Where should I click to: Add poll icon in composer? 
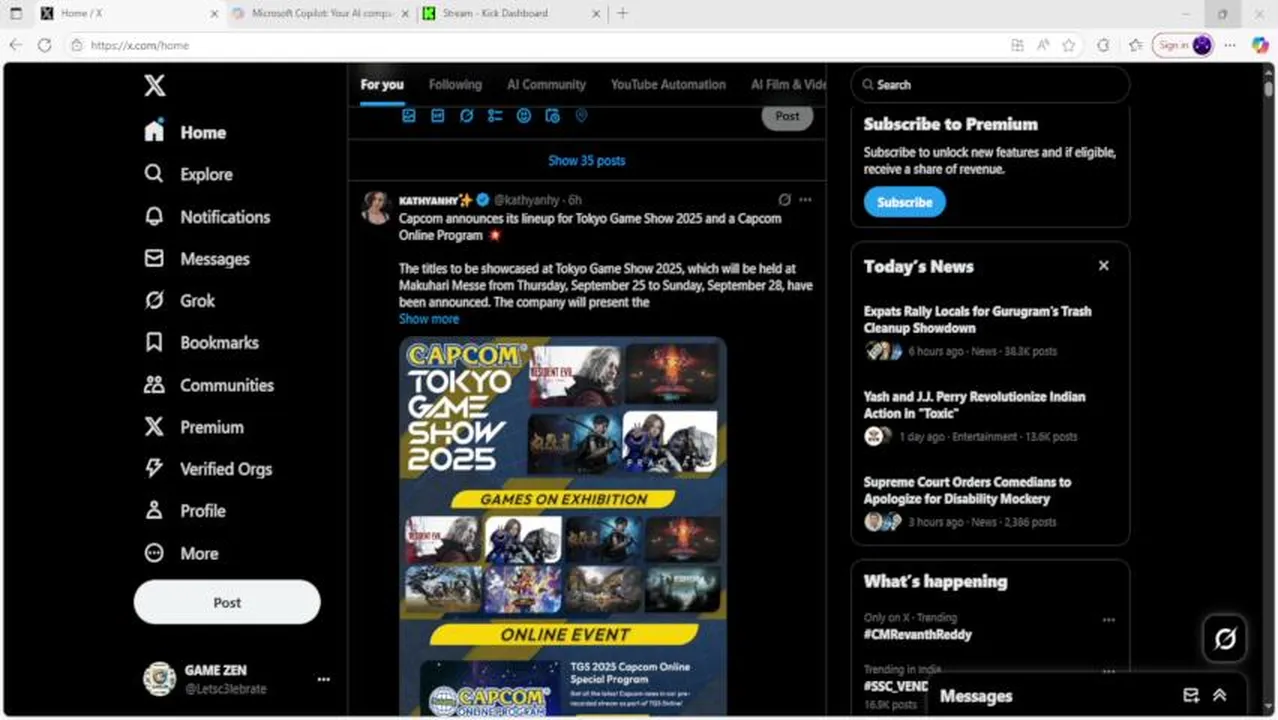[x=495, y=116]
